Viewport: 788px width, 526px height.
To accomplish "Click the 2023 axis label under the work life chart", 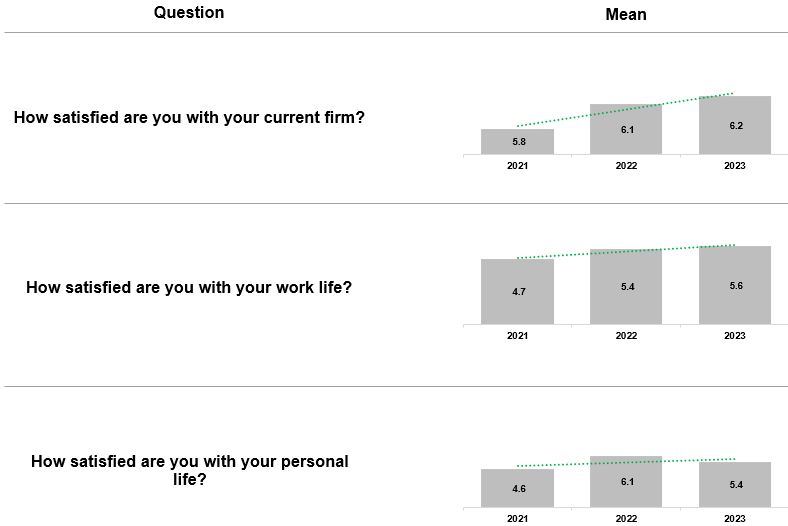I will 735,336.
